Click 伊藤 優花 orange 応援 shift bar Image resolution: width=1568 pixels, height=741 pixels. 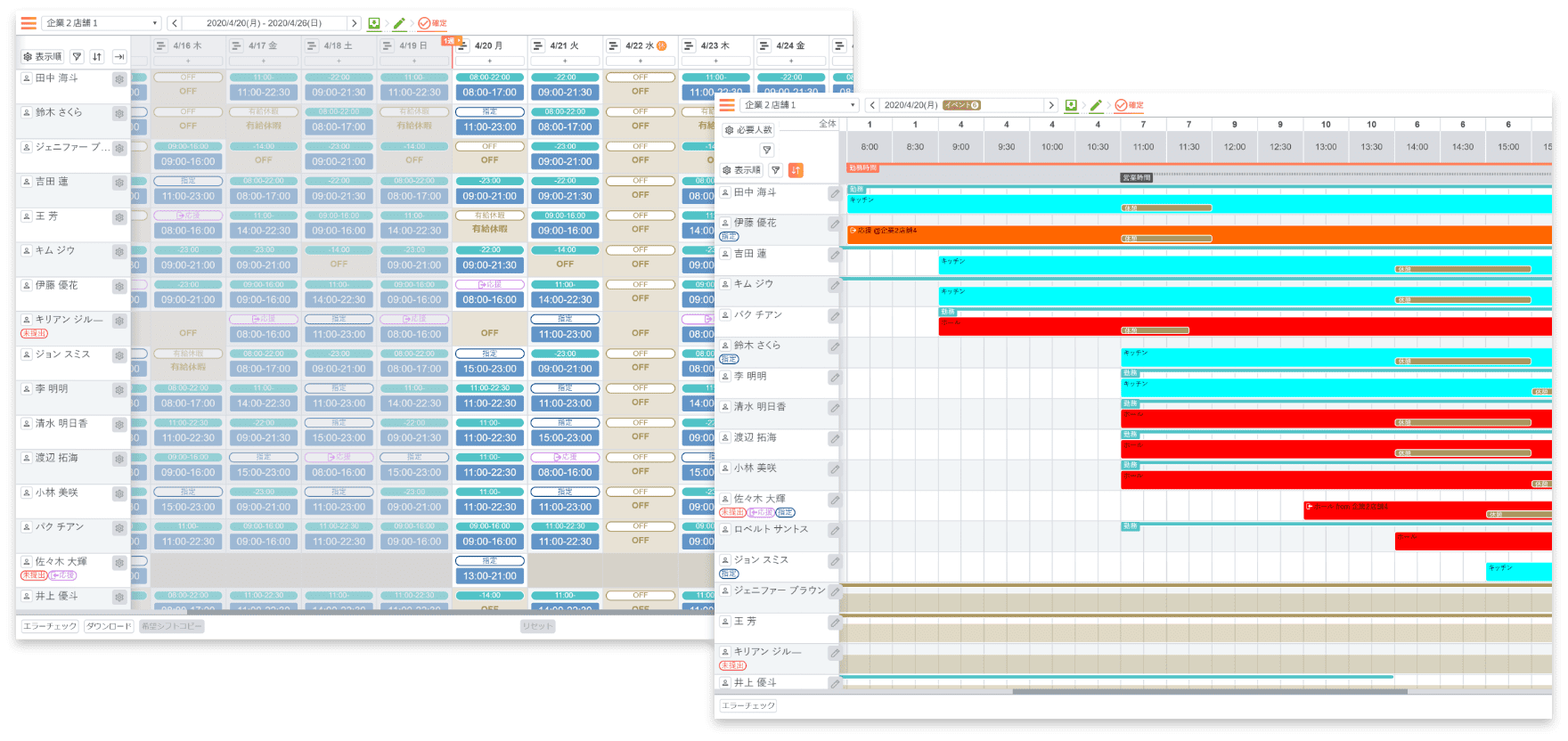click(1199, 234)
